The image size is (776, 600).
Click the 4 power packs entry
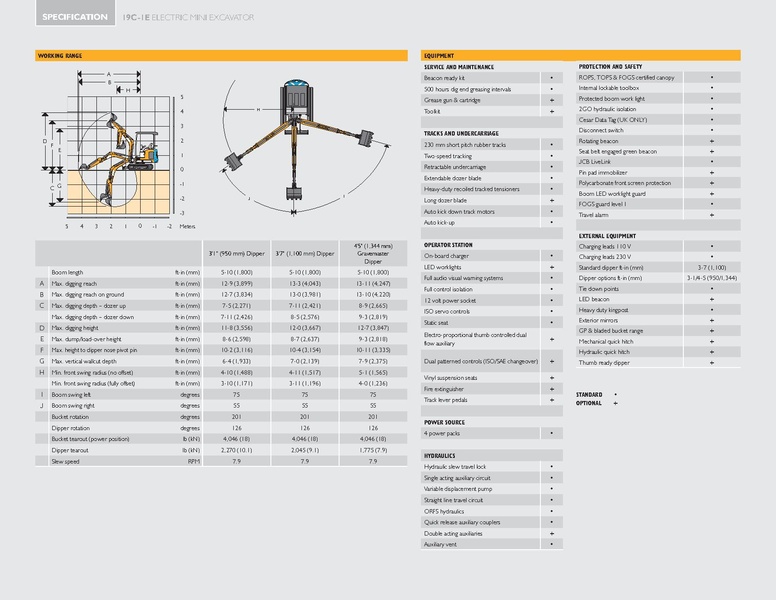[441, 433]
